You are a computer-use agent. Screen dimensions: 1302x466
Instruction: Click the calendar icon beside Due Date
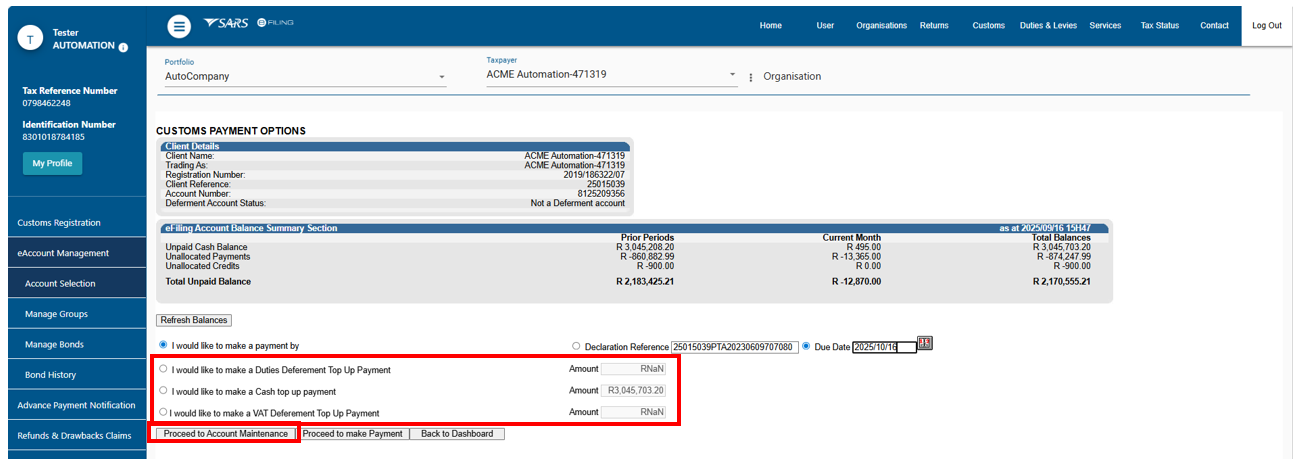[x=925, y=344]
